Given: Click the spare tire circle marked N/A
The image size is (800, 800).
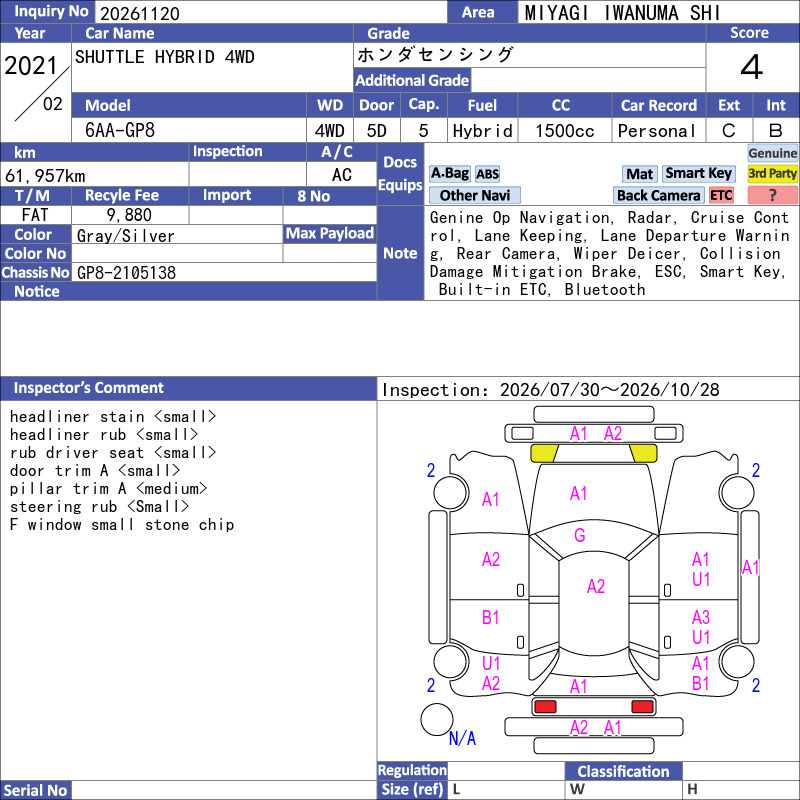Looking at the screenshot, I should coord(437,719).
